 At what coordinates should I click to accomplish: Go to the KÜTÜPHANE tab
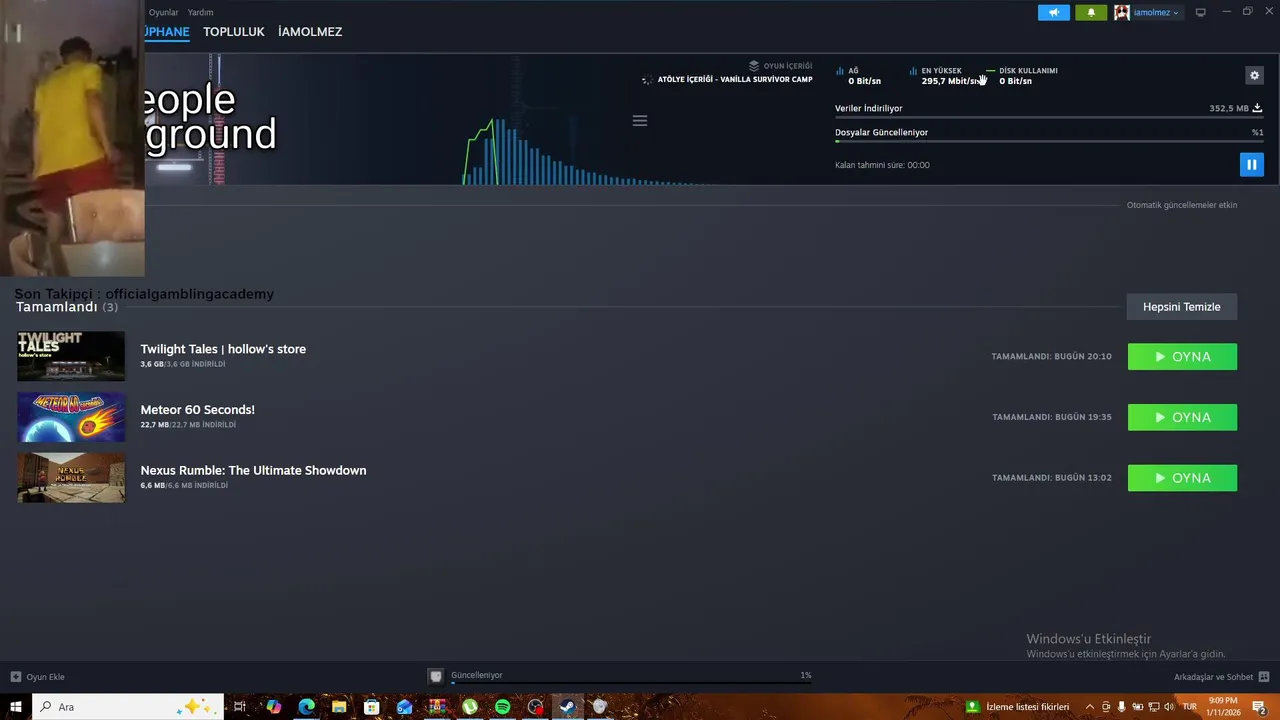tap(167, 32)
